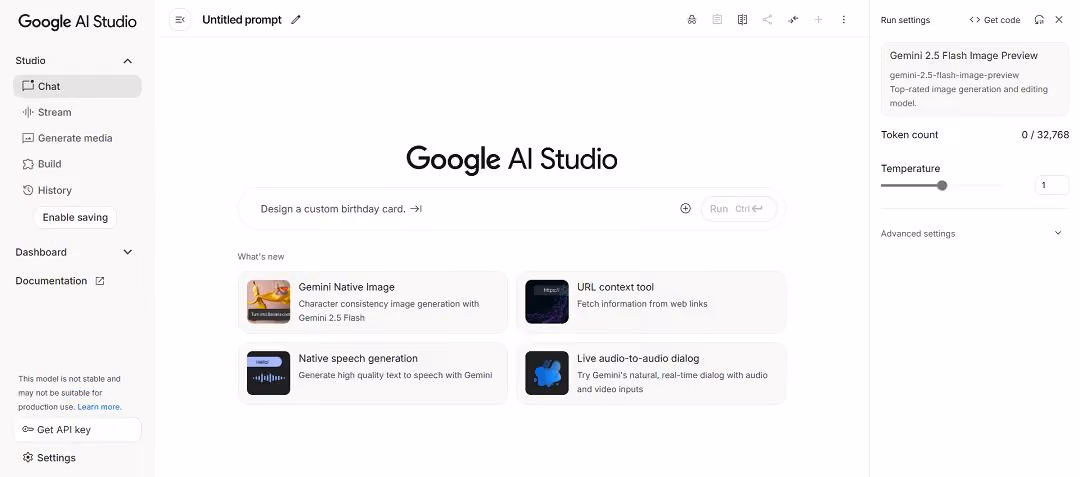The image size is (1080, 477).
Task: Adjust the Temperature slider handle
Action: 942,185
